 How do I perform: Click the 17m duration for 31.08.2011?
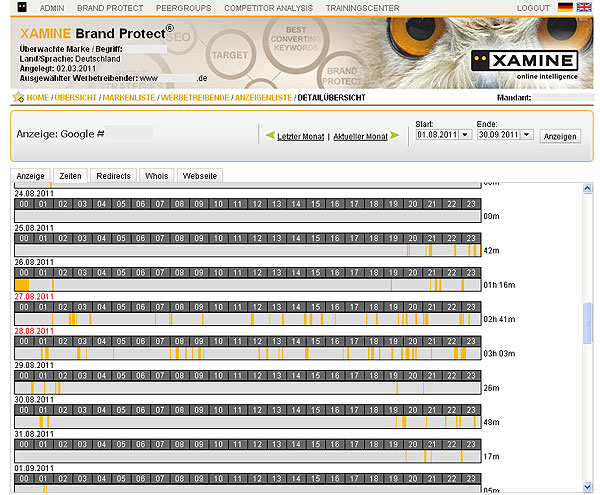tap(491, 456)
